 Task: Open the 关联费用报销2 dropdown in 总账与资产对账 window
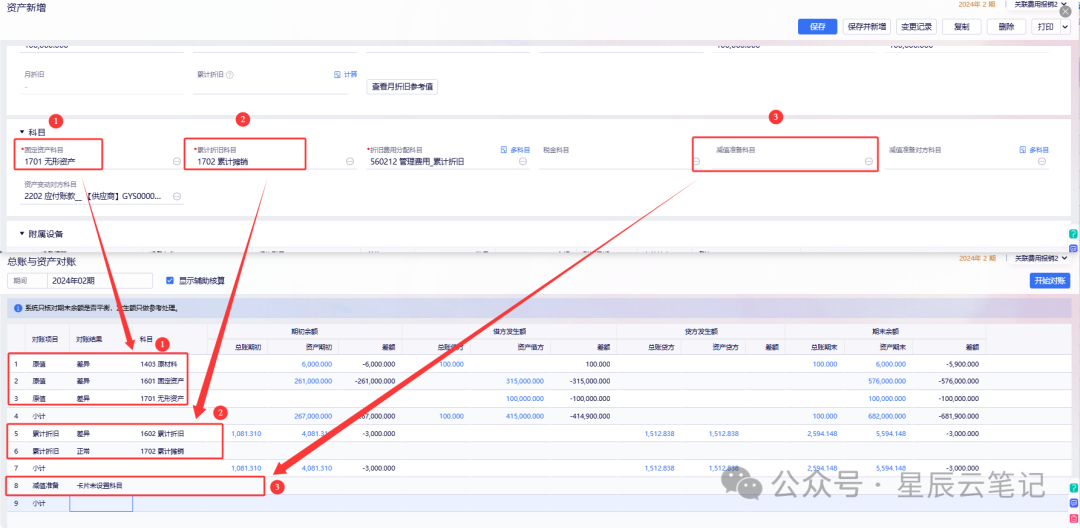(x=1040, y=258)
